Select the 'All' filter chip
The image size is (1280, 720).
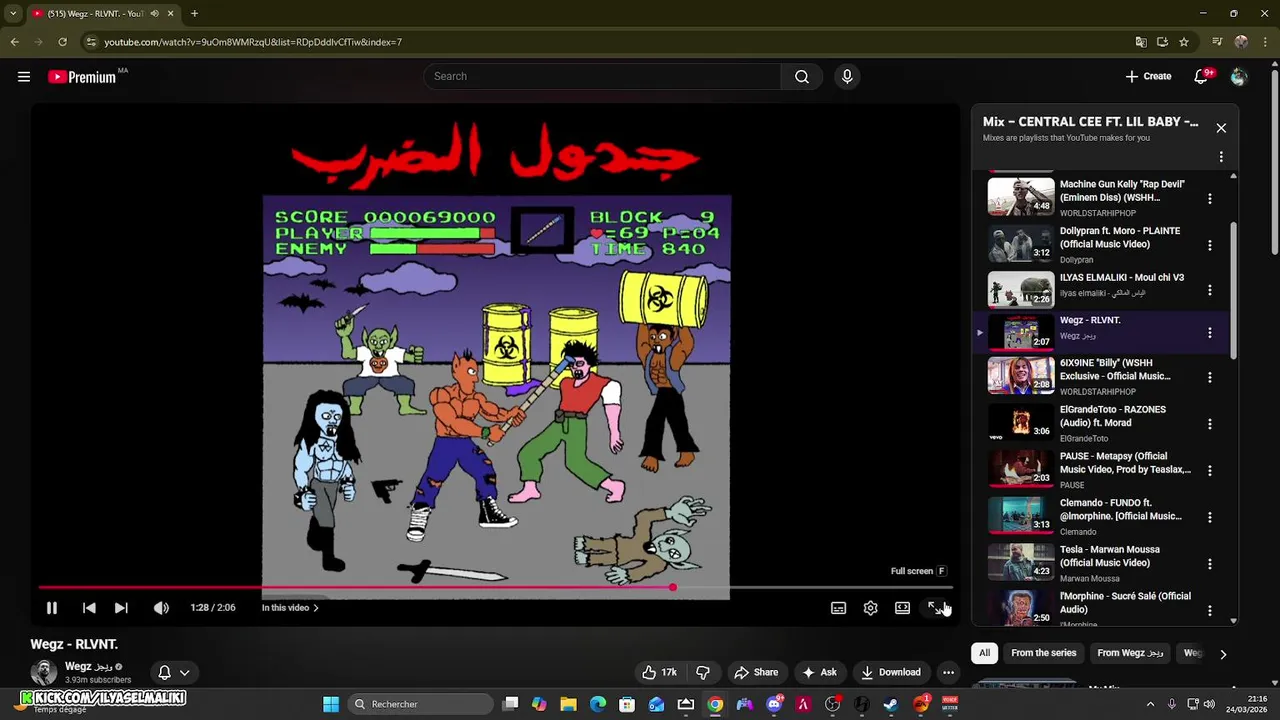[984, 653]
